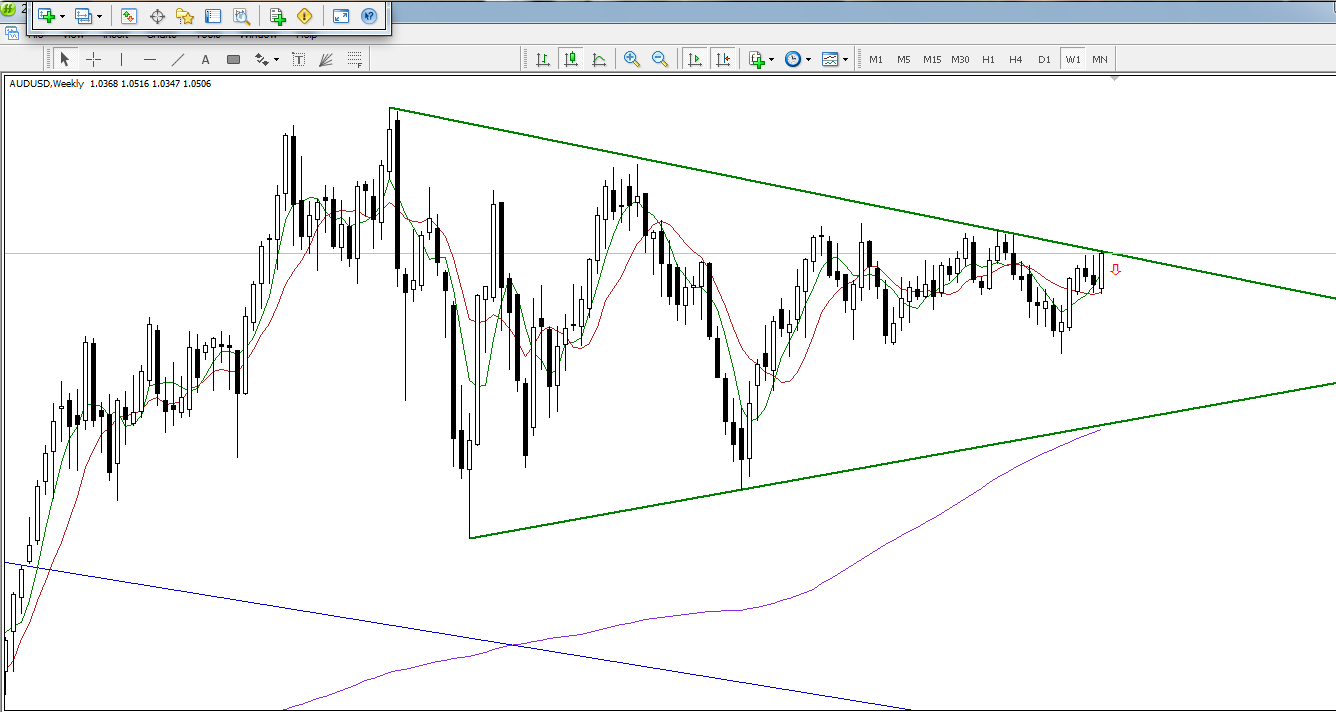Select the Horizontal Line drawing tool
This screenshot has height=712, width=1336.
[150, 60]
